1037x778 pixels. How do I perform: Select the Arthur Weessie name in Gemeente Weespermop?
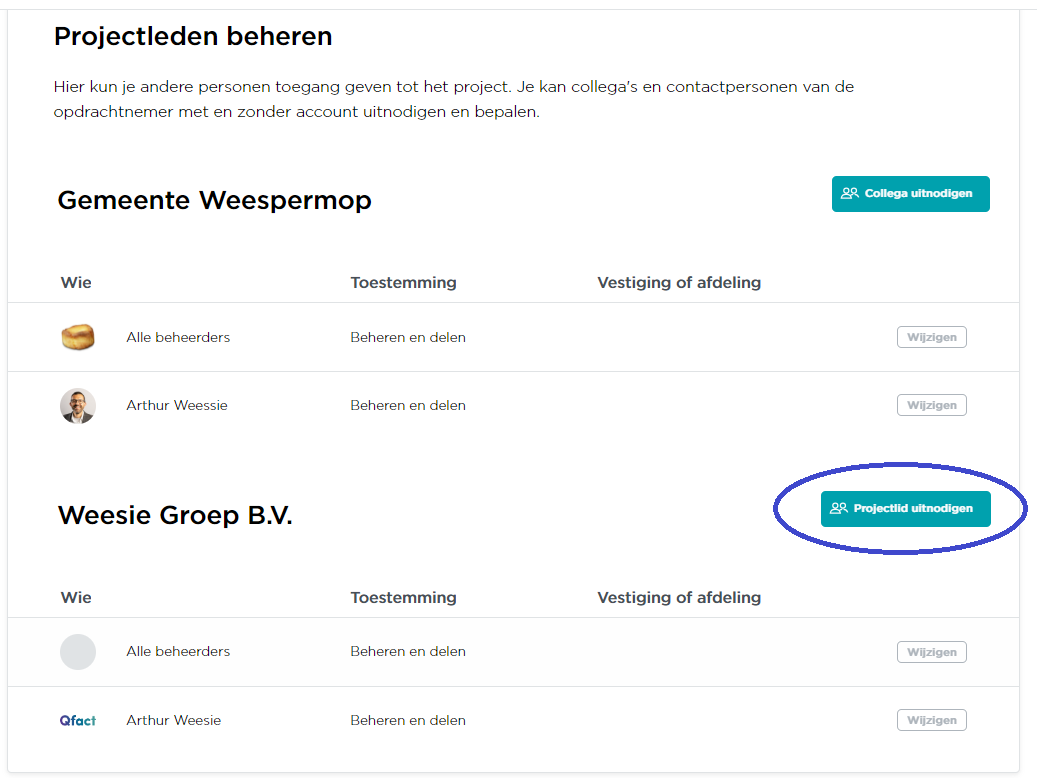click(x=177, y=405)
